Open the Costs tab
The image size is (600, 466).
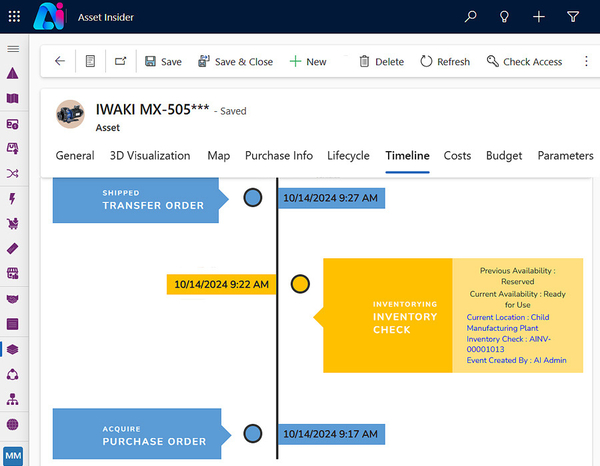pos(457,156)
